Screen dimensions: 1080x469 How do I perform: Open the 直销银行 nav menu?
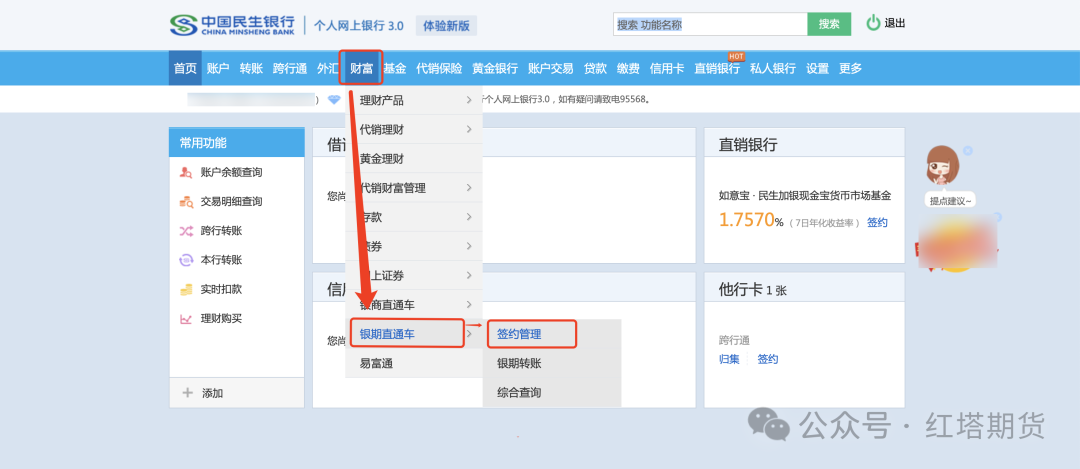tap(717, 68)
